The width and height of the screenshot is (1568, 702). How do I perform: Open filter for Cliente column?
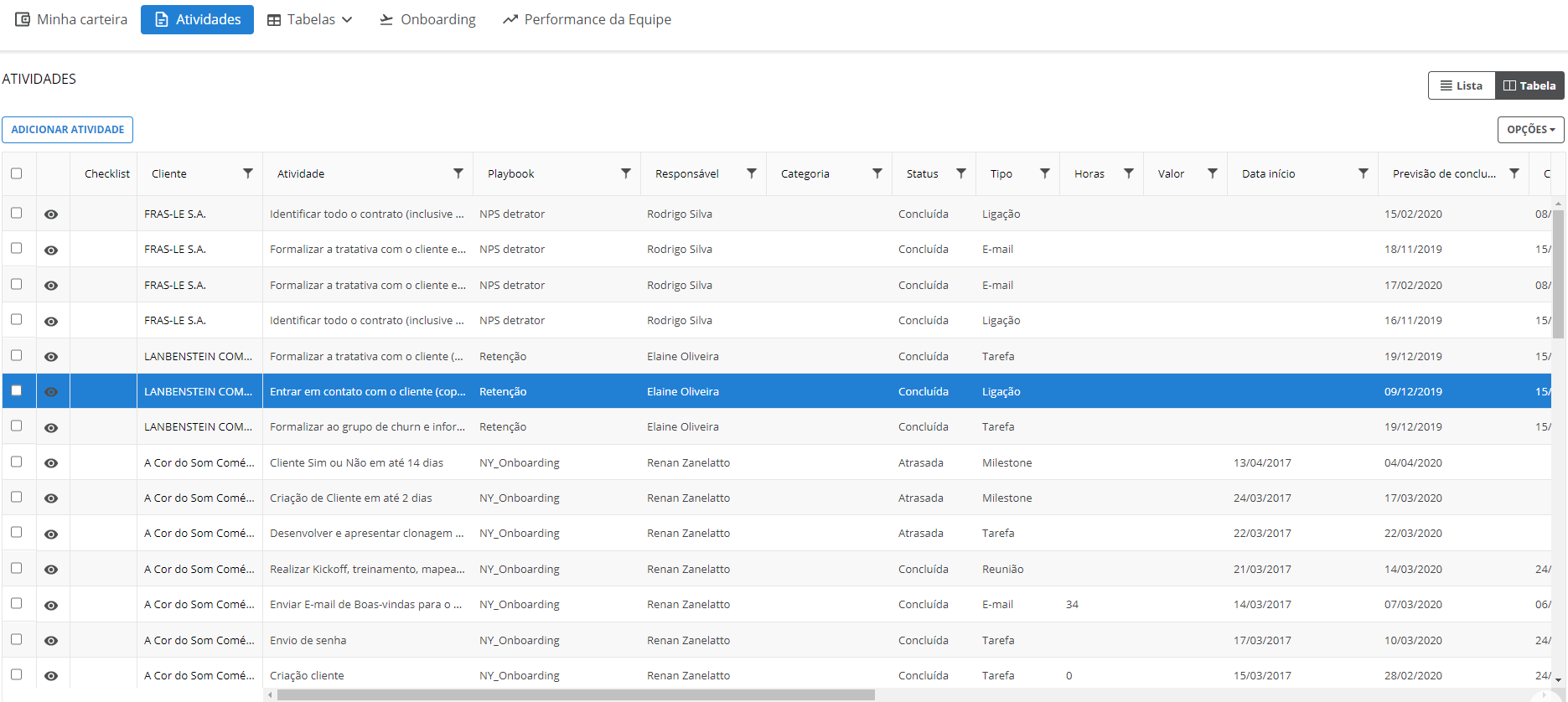248,173
